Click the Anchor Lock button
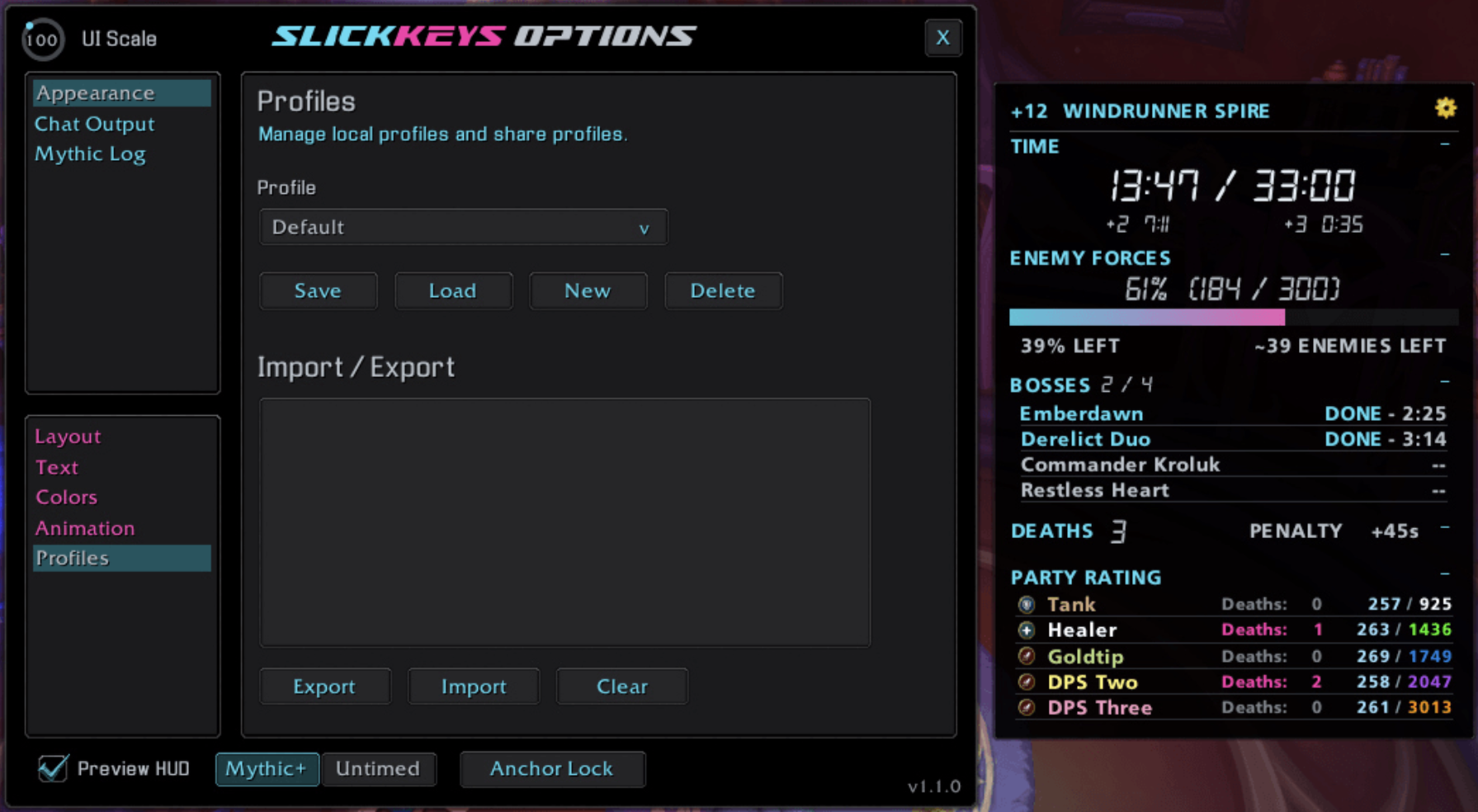Viewport: 1478px width, 812px height. click(552, 769)
